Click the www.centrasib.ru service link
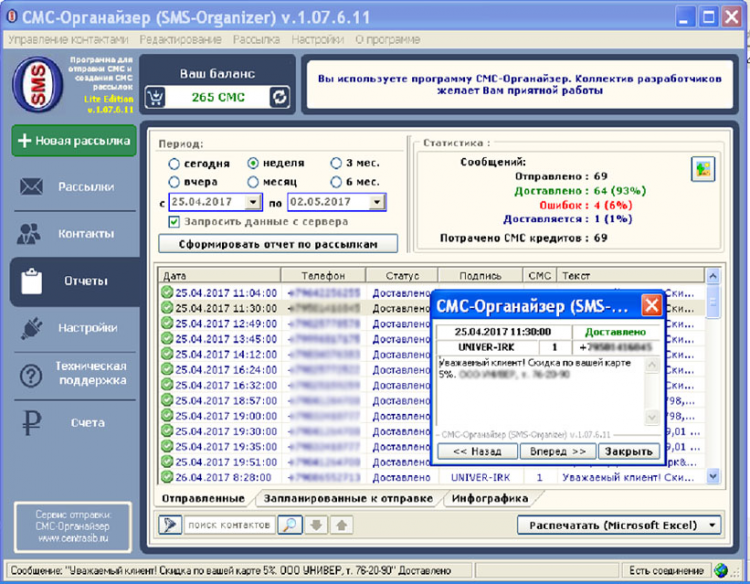 click(73, 538)
